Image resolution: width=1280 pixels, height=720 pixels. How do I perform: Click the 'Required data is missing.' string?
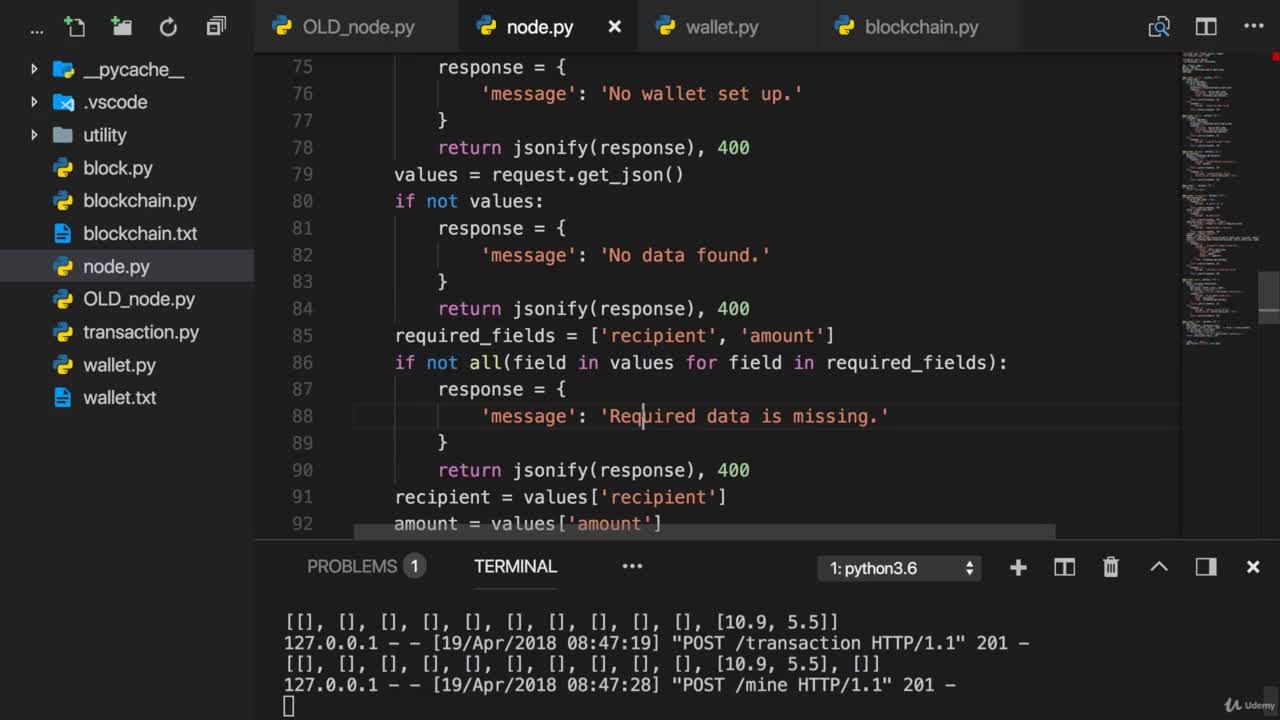(744, 416)
